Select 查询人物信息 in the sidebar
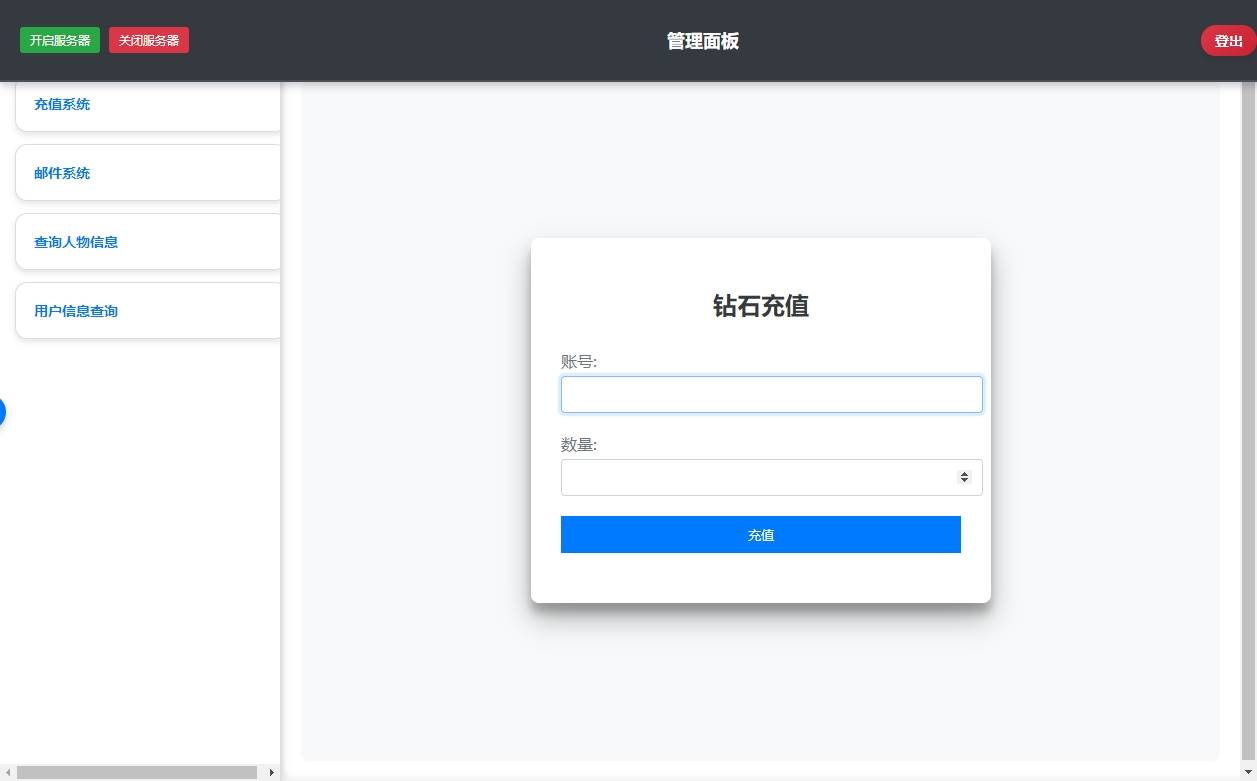 (x=148, y=242)
